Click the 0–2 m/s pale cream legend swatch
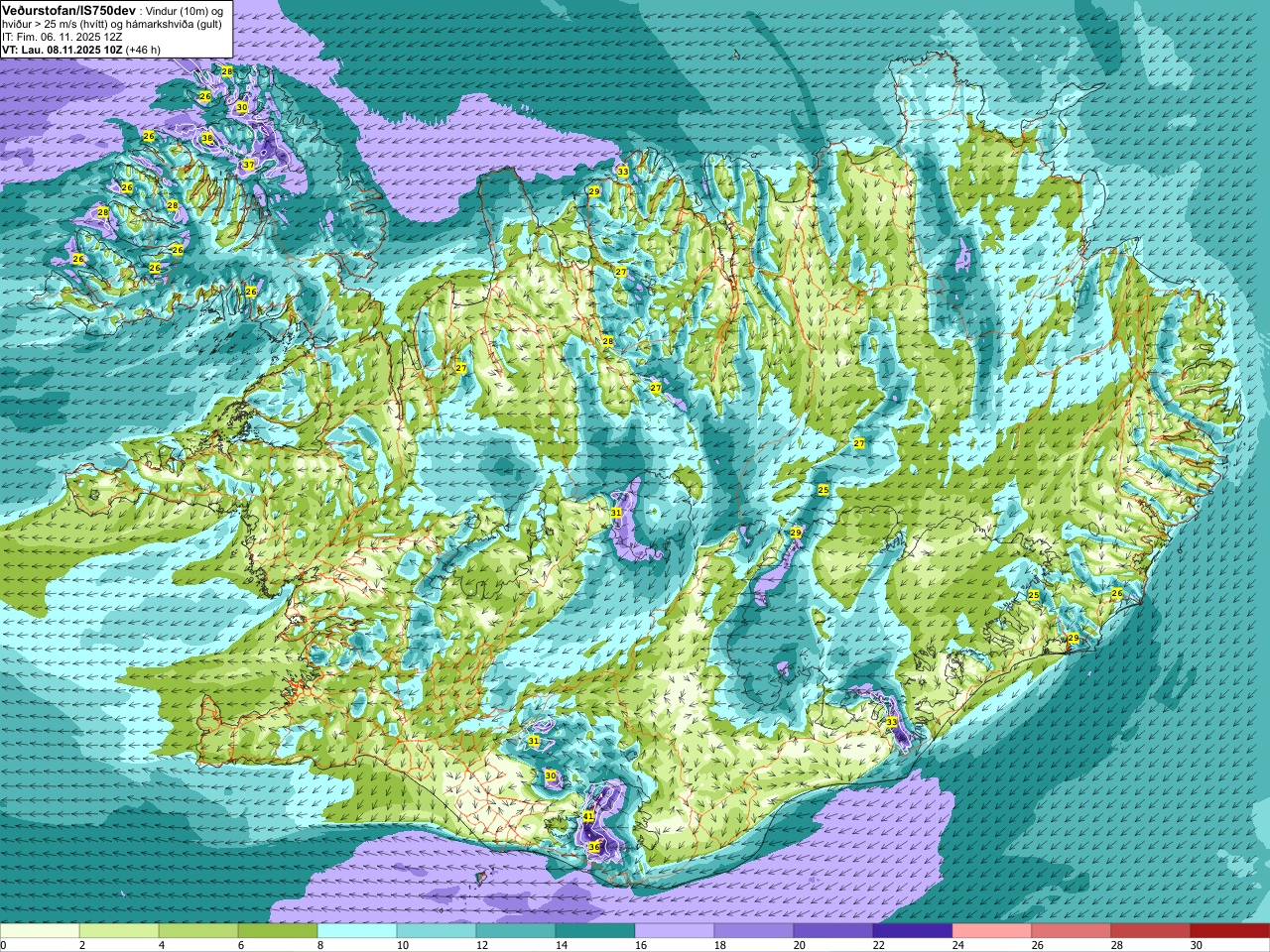1270x952 pixels. (40, 931)
